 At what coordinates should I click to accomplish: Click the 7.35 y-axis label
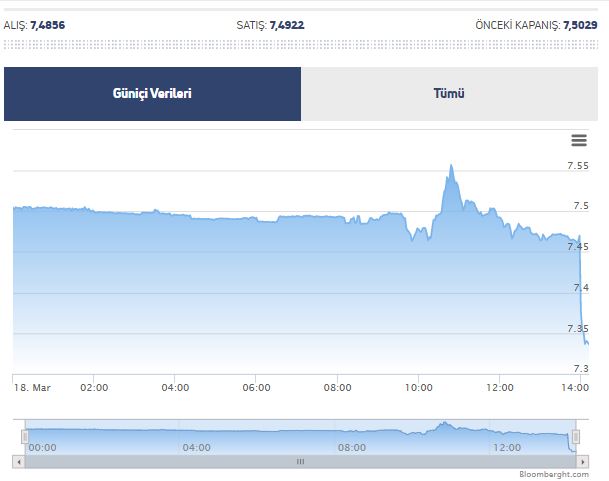coord(578,328)
